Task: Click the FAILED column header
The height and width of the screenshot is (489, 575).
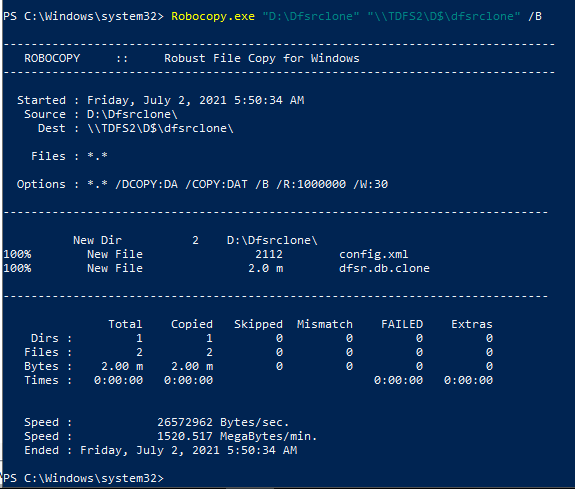Action: (402, 324)
